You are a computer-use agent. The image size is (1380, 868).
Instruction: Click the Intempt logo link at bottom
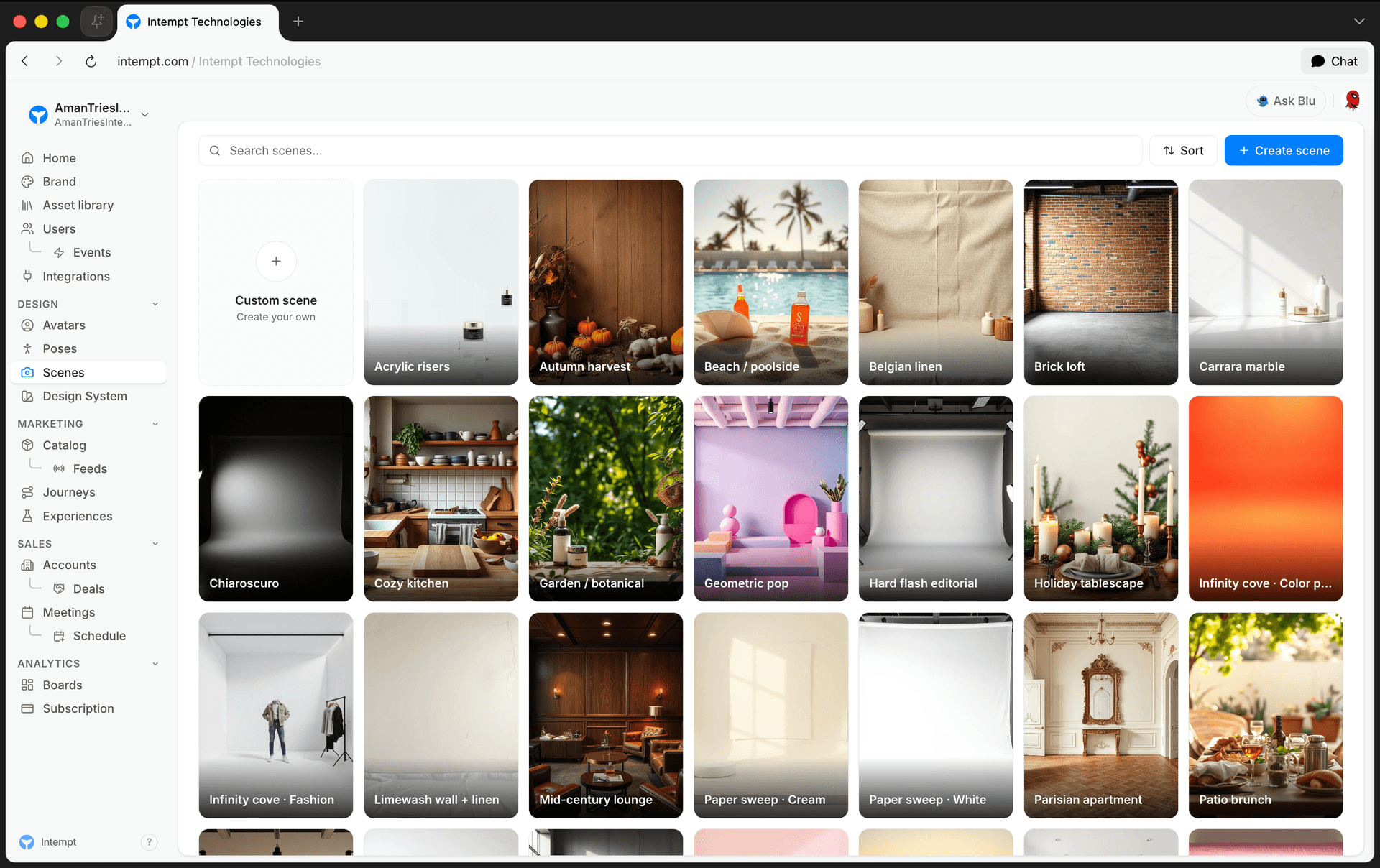[48, 842]
